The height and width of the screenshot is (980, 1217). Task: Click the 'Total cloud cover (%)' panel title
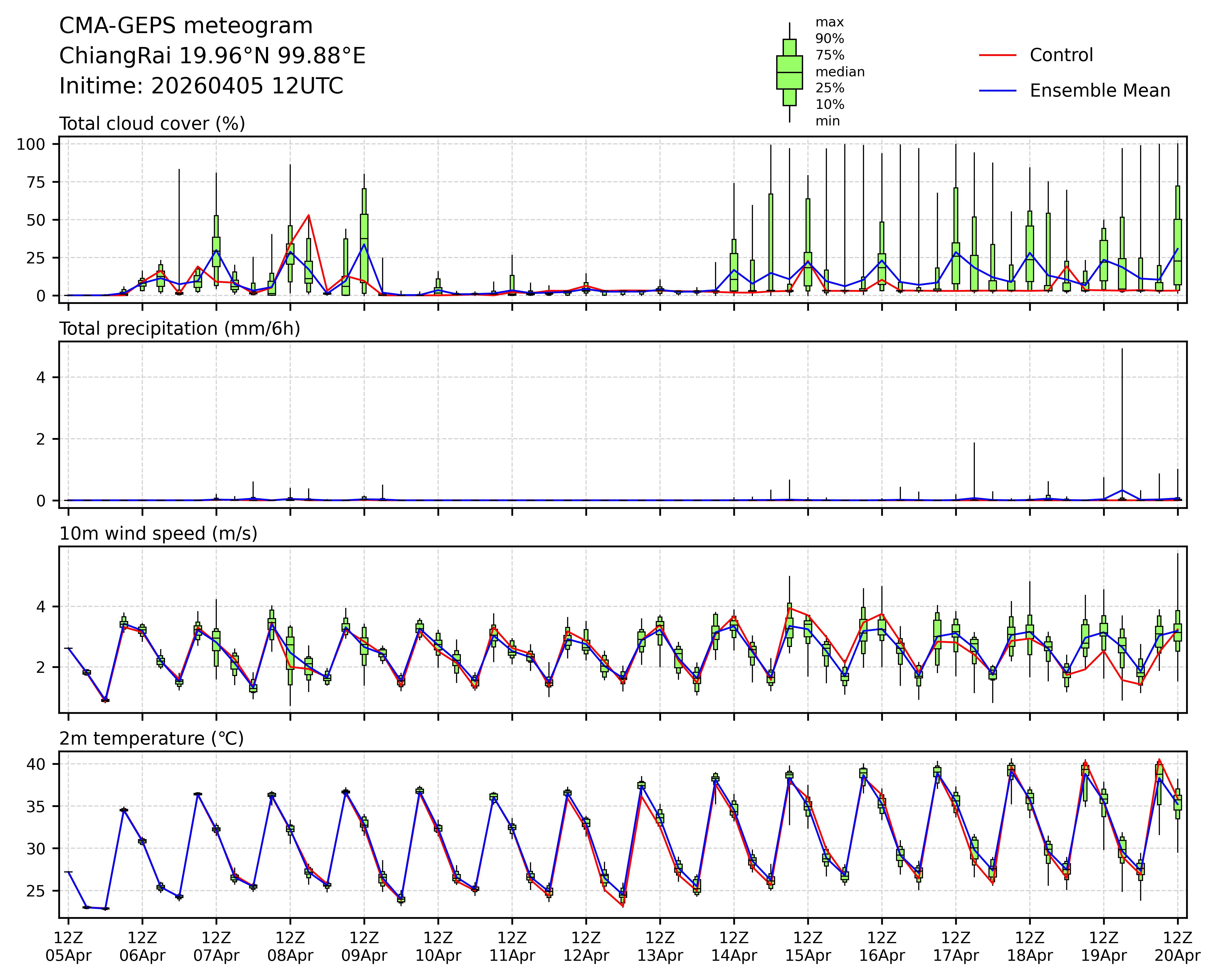152,124
